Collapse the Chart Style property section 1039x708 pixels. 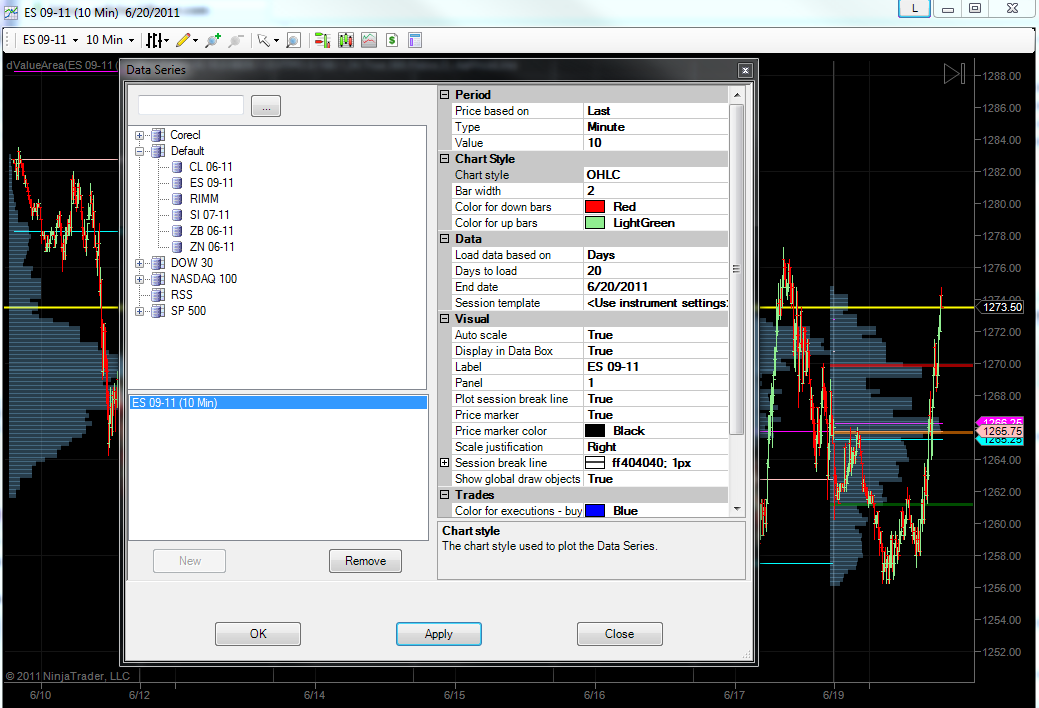pyautogui.click(x=445, y=158)
